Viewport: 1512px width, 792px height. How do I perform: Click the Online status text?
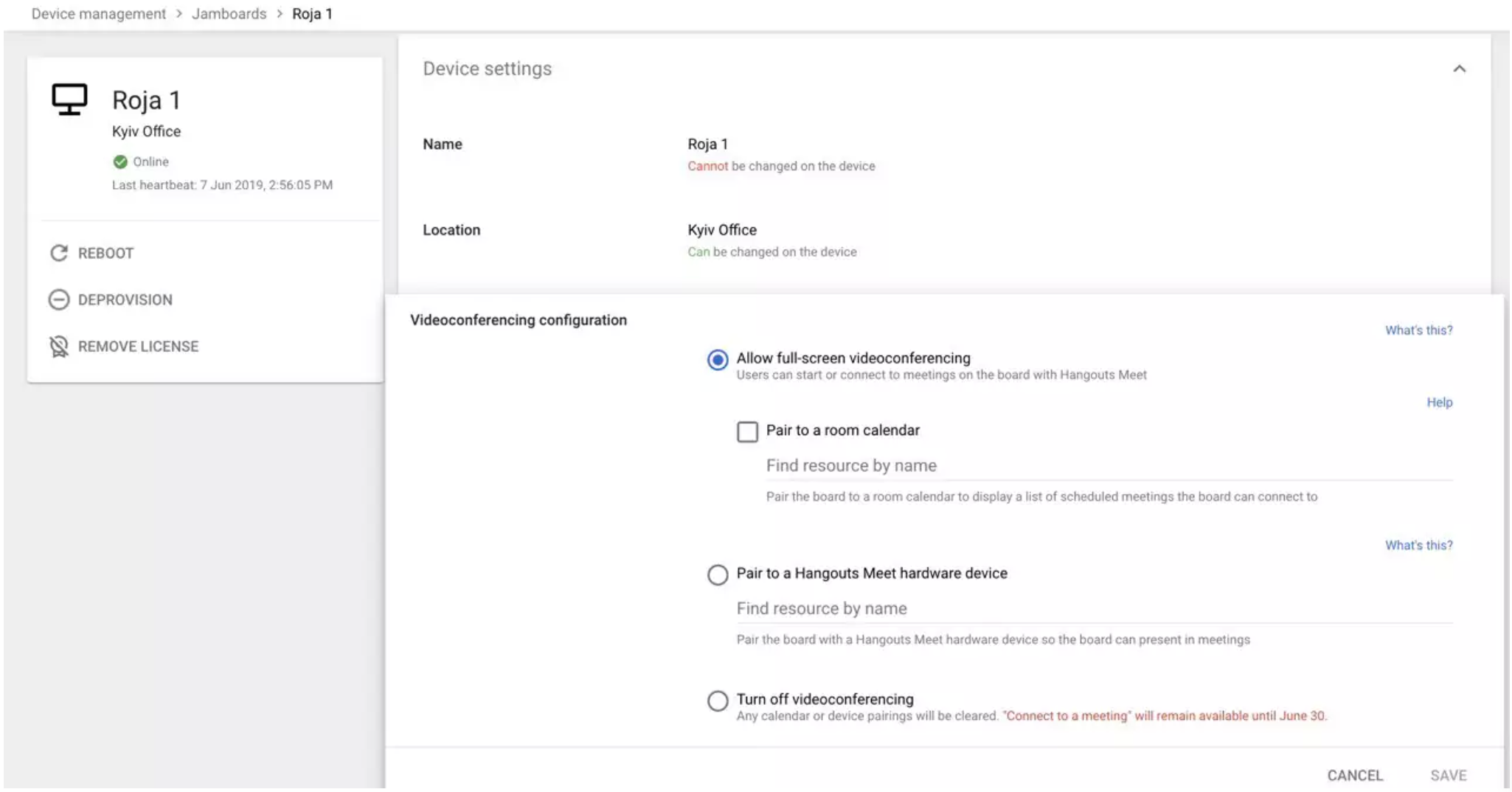pos(150,161)
